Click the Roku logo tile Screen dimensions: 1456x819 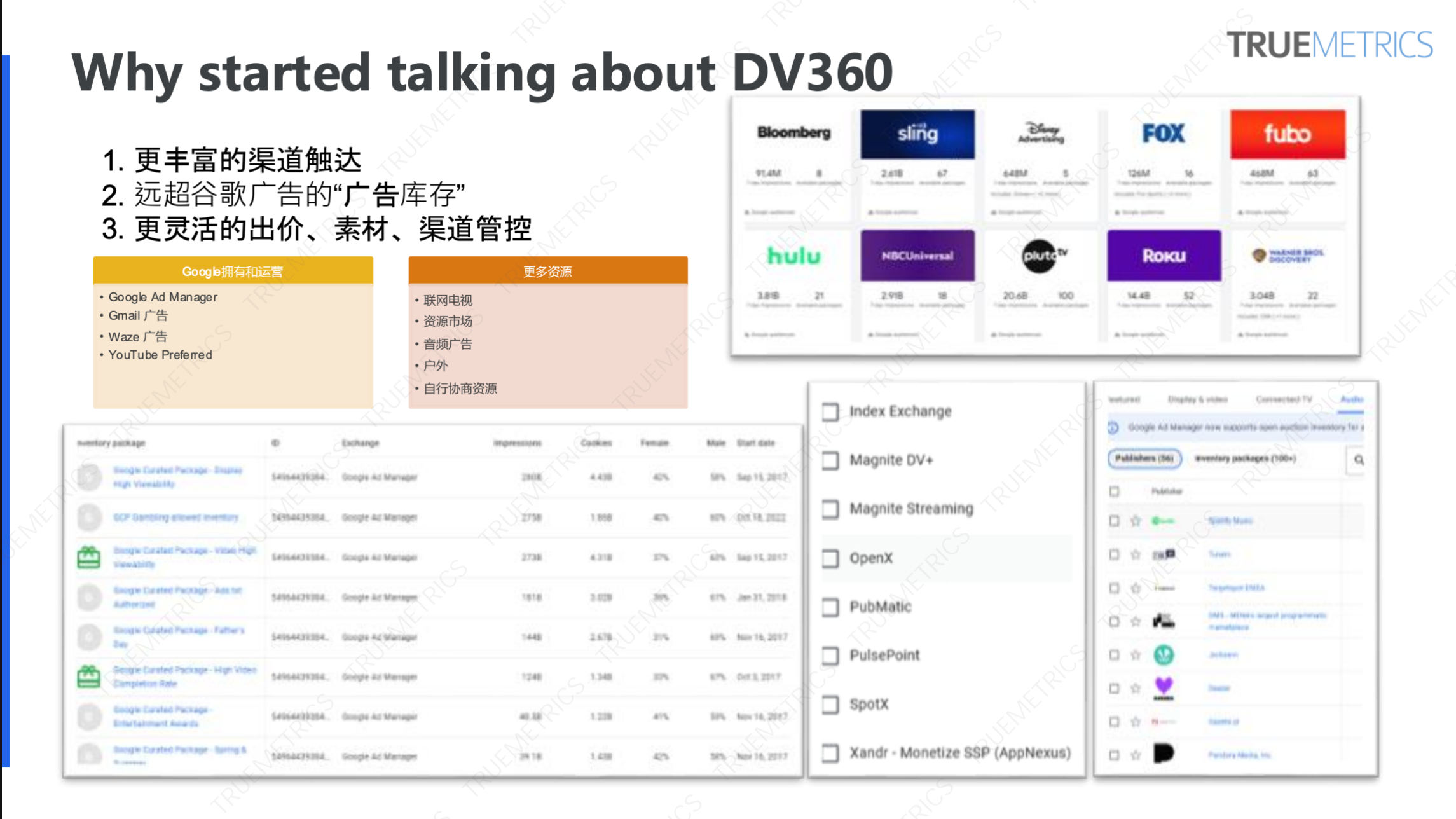click(1164, 256)
